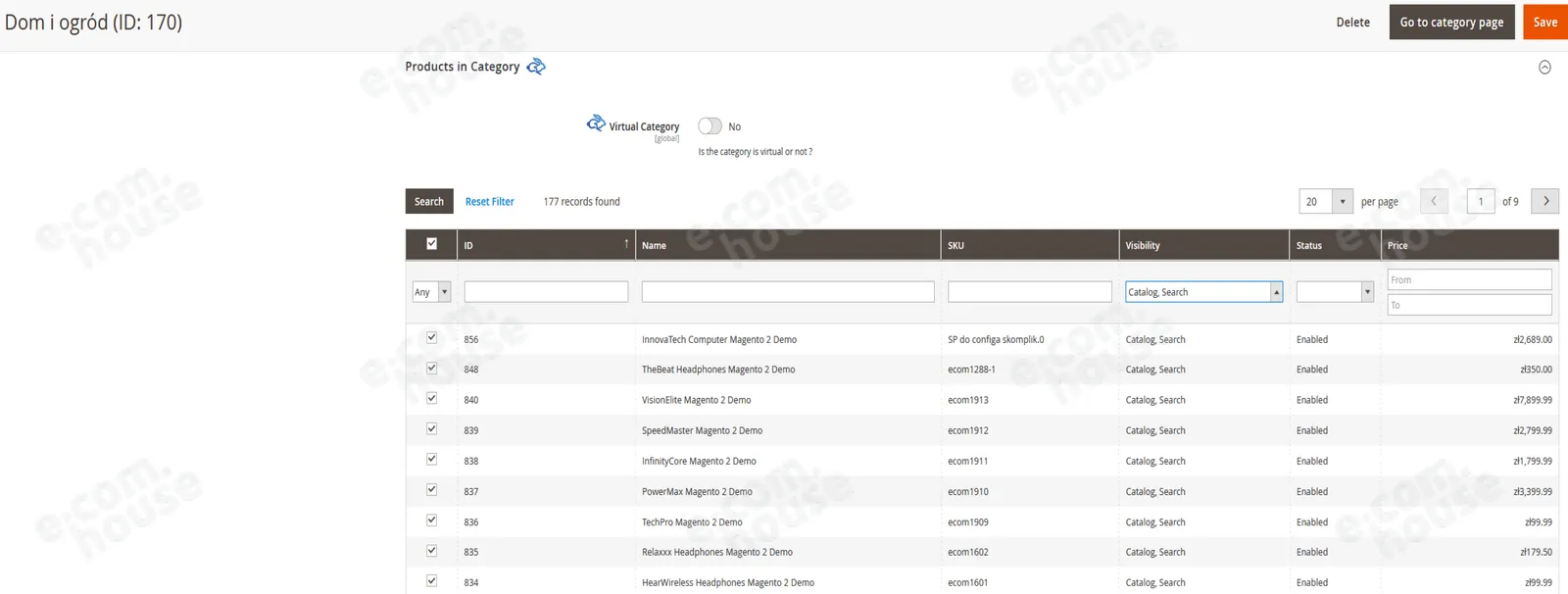
Task: Uncheck the product with ID 838
Action: [x=431, y=460]
